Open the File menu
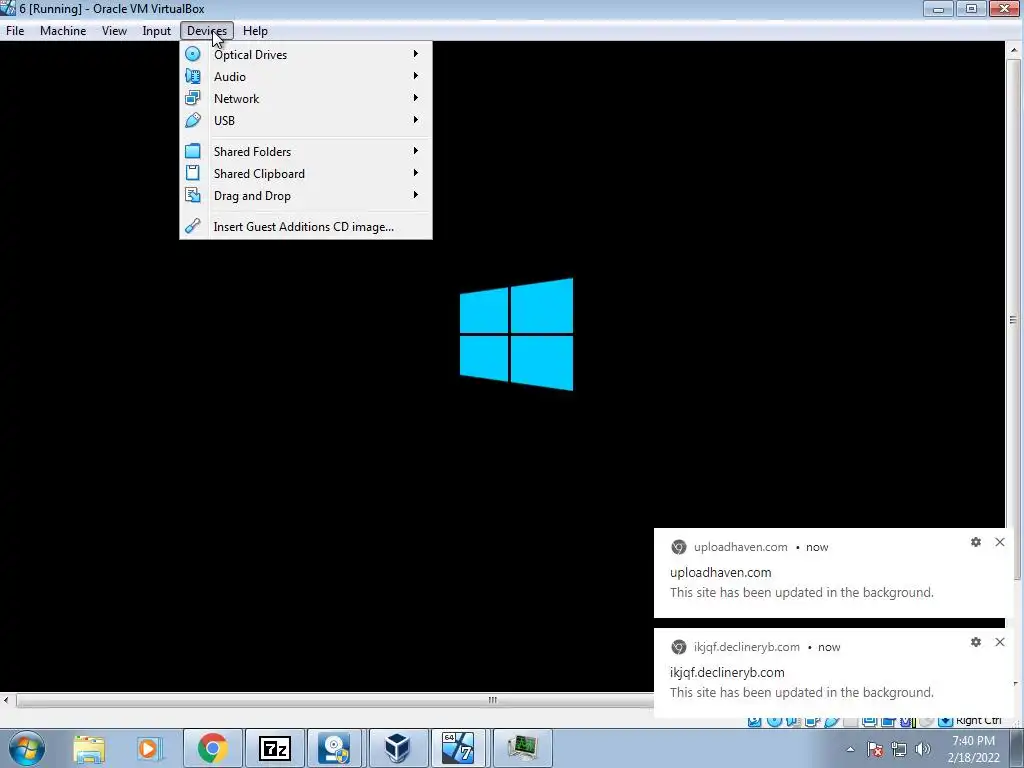 click(15, 31)
